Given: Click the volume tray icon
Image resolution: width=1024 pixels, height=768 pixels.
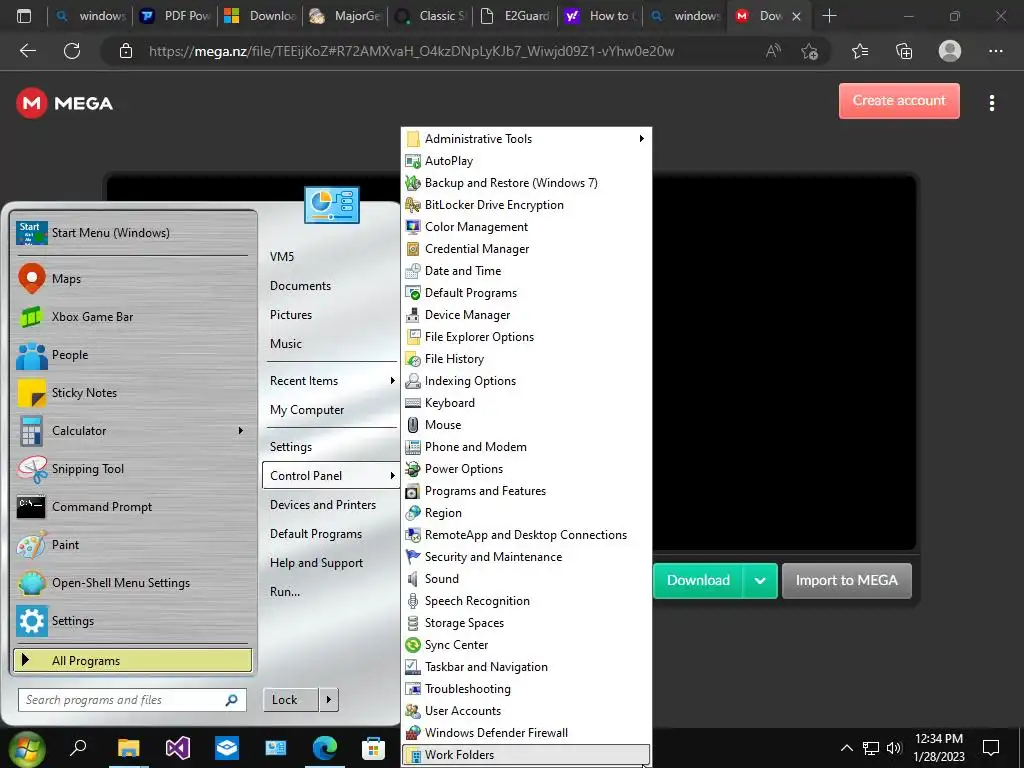Looking at the screenshot, I should click(x=894, y=748).
